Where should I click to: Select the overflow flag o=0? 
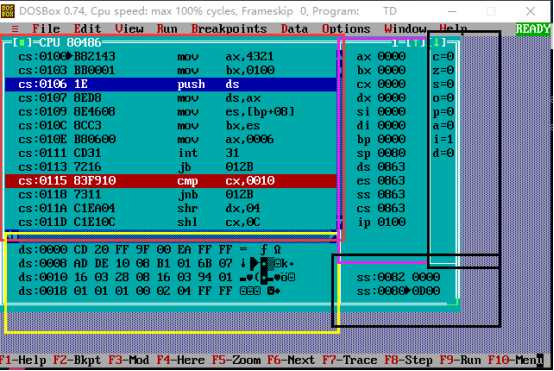443,98
